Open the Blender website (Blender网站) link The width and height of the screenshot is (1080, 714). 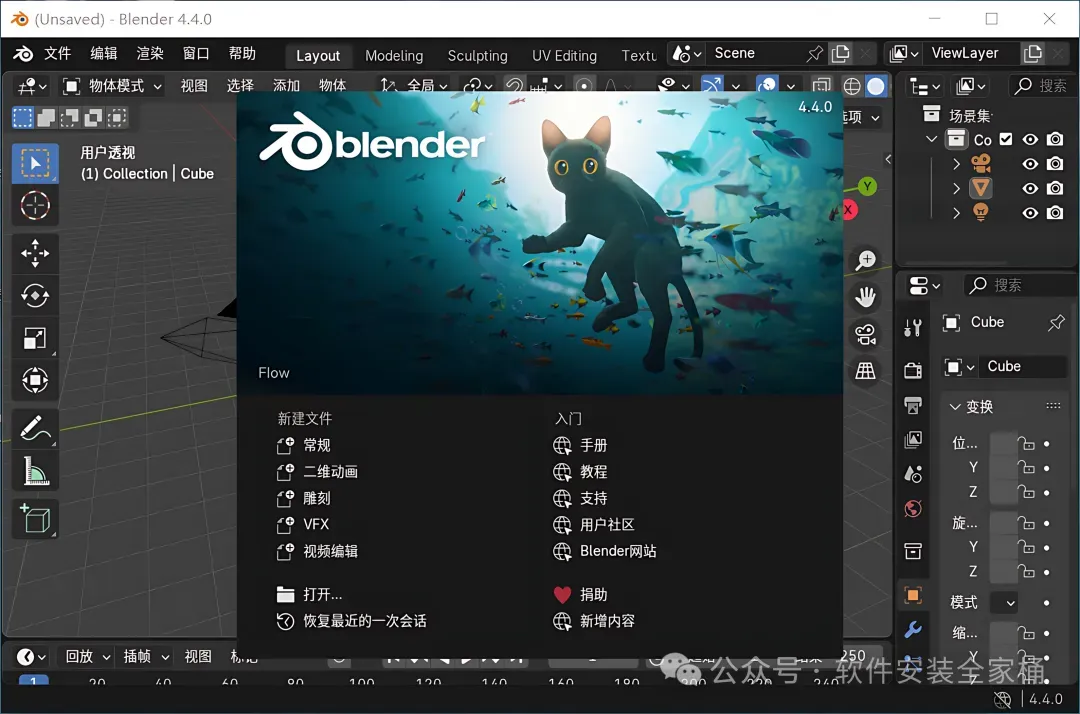tap(605, 552)
